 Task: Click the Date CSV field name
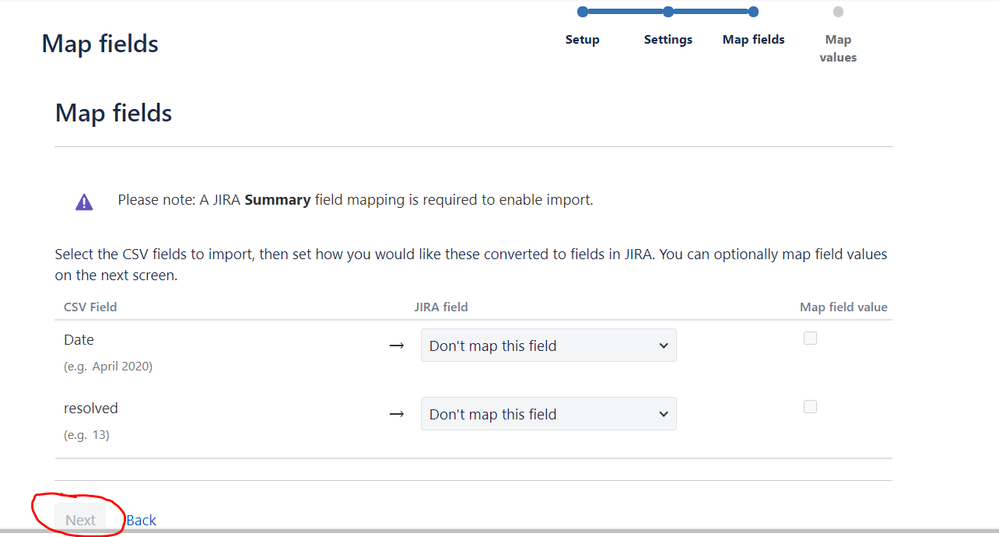coord(79,340)
